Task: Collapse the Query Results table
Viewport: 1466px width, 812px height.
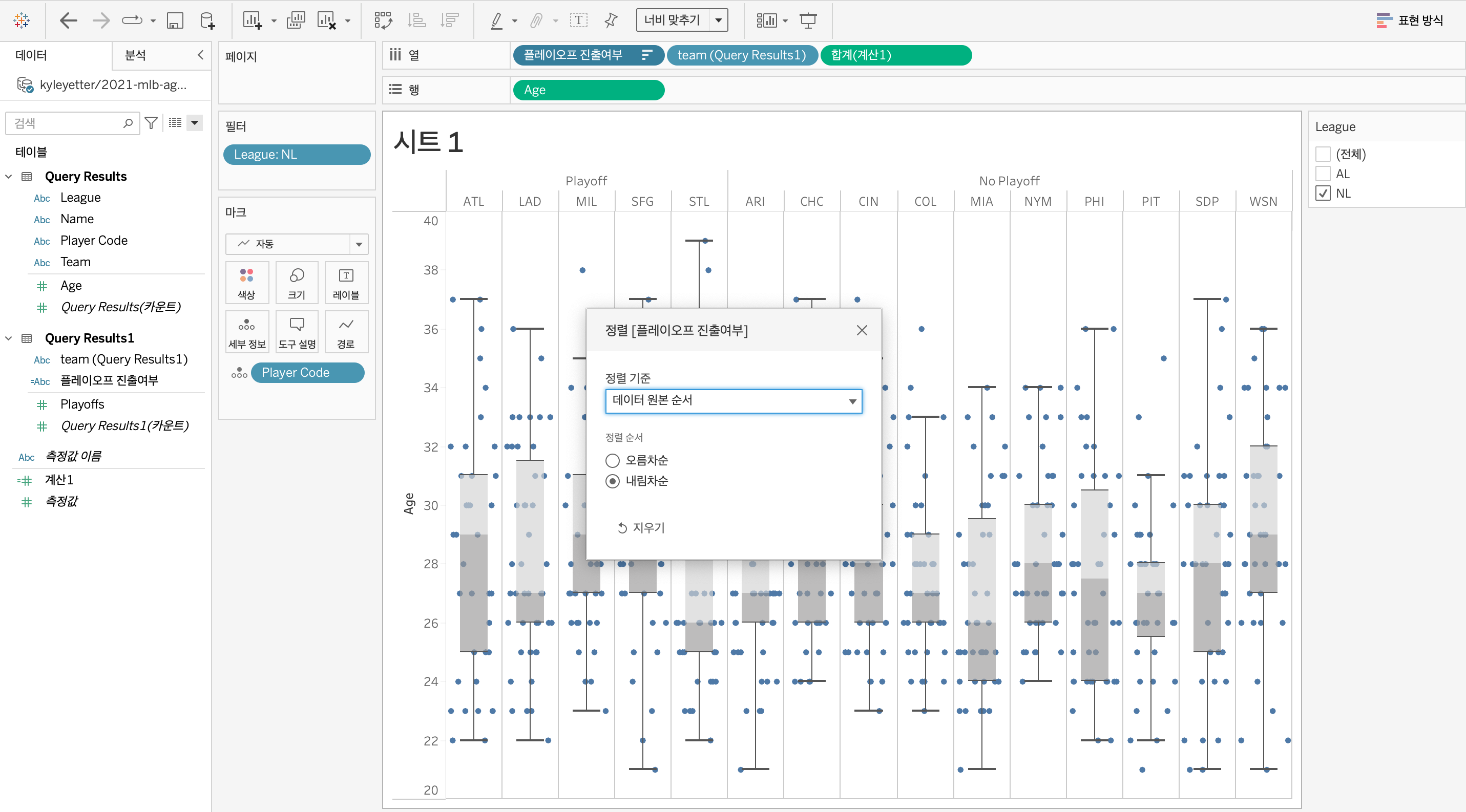Action: click(9, 177)
